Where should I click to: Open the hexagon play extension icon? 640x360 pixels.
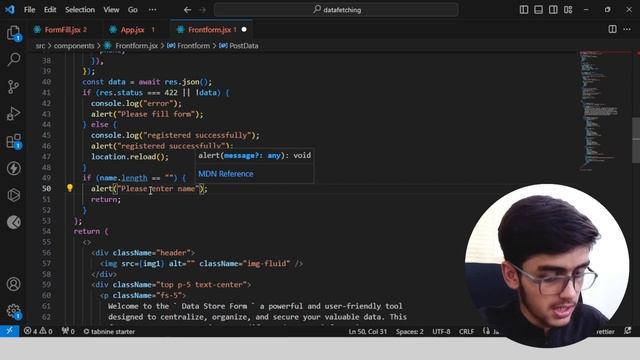click(x=13, y=195)
